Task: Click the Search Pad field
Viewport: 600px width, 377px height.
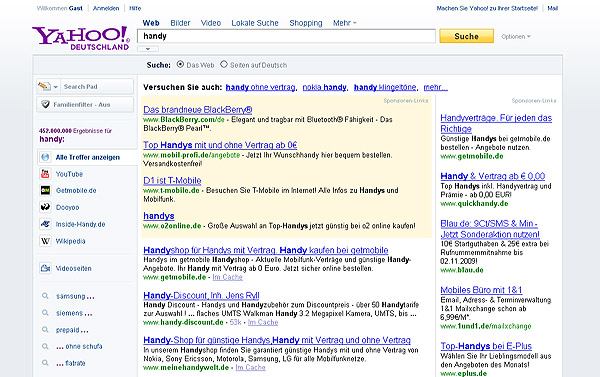Action: click(x=97, y=86)
